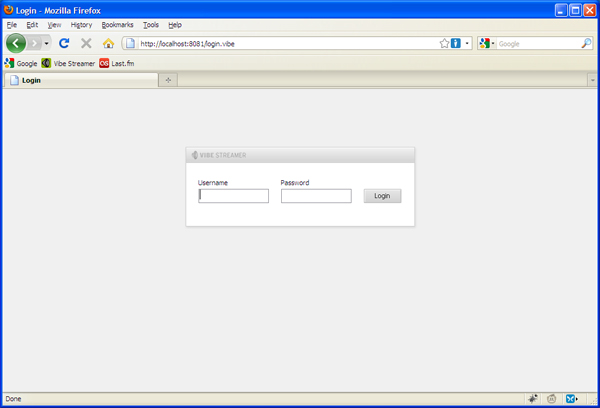Go back using the green Back arrow
Image resolution: width=600 pixels, height=408 pixels.
coord(16,43)
